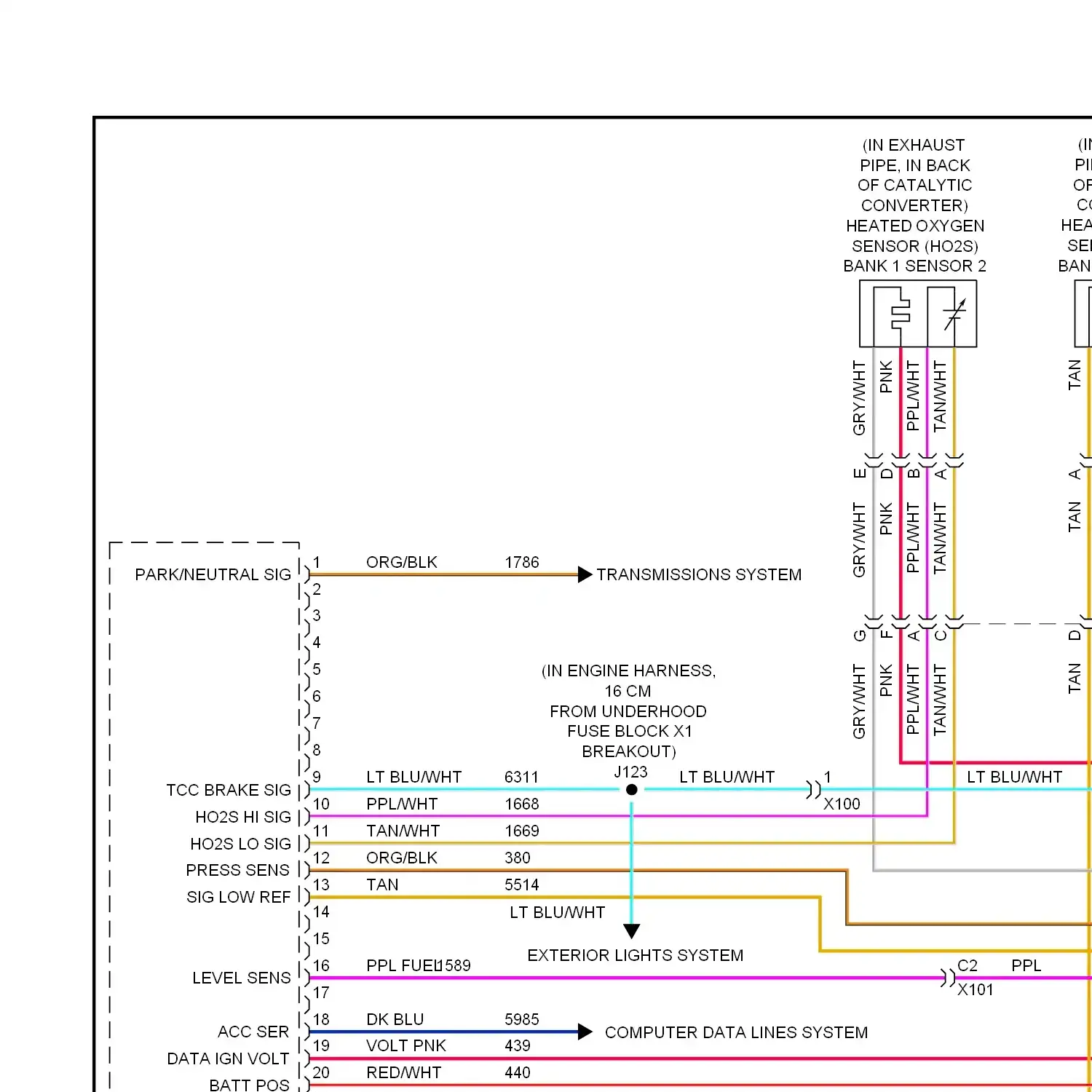1092x1092 pixels.
Task: Click the DK BLU wire color label
Action: pos(395,1020)
